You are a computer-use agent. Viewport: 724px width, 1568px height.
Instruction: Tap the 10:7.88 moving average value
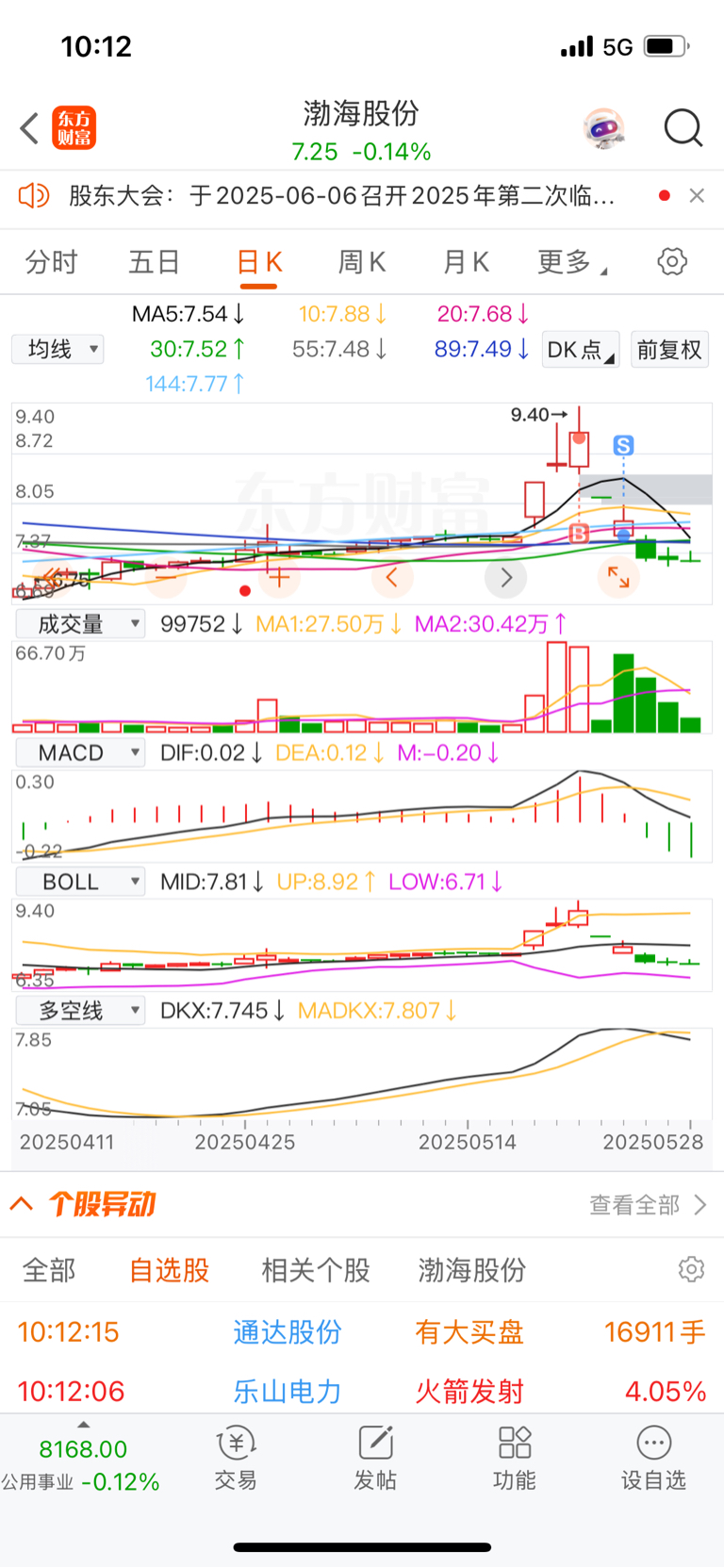[343, 313]
